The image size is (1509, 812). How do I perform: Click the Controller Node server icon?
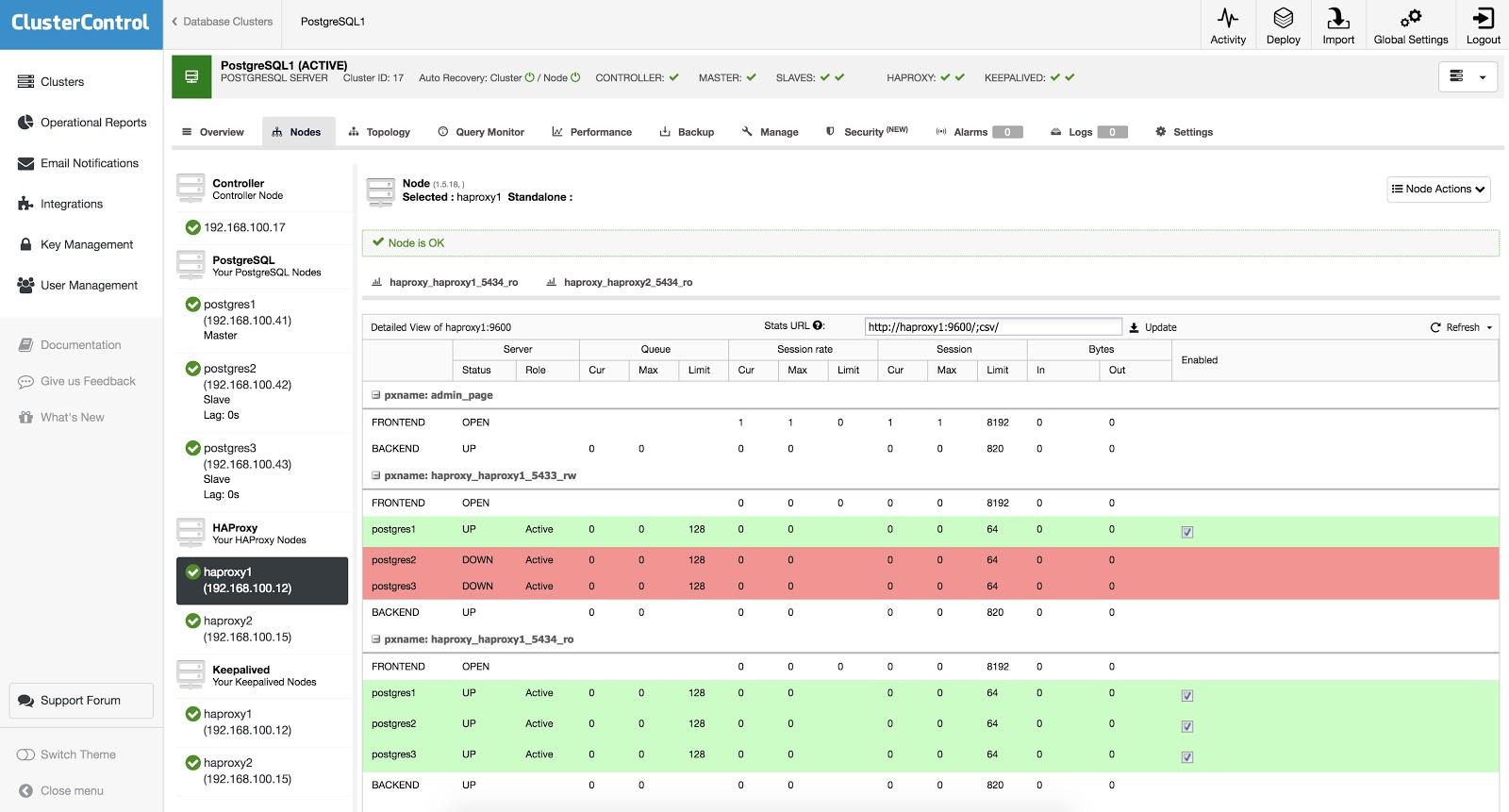coord(191,189)
